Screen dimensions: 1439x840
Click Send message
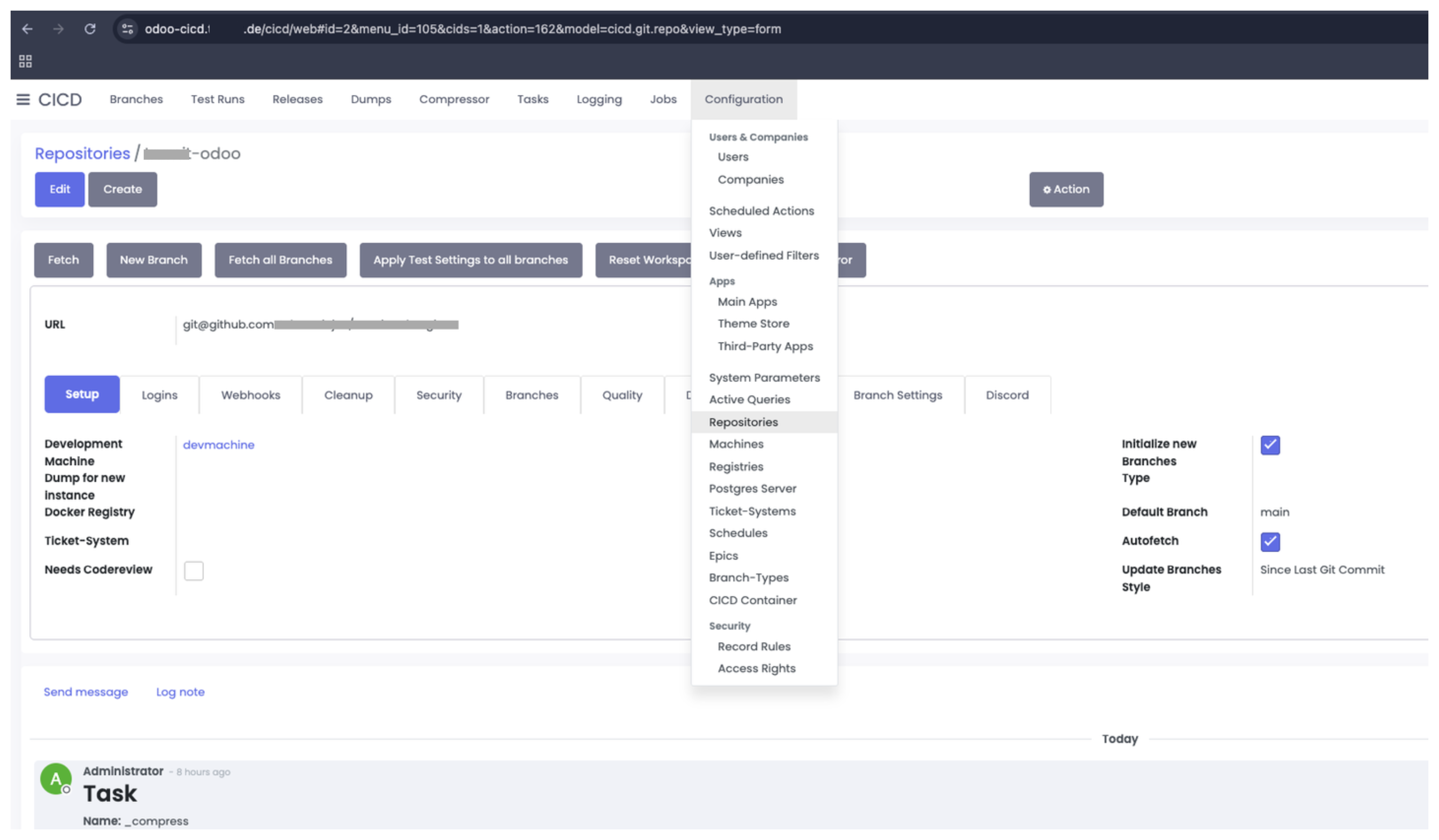pyautogui.click(x=86, y=692)
